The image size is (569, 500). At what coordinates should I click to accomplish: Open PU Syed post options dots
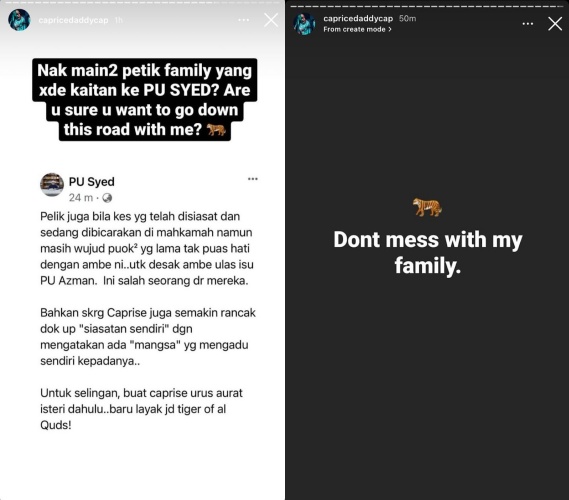[x=253, y=179]
